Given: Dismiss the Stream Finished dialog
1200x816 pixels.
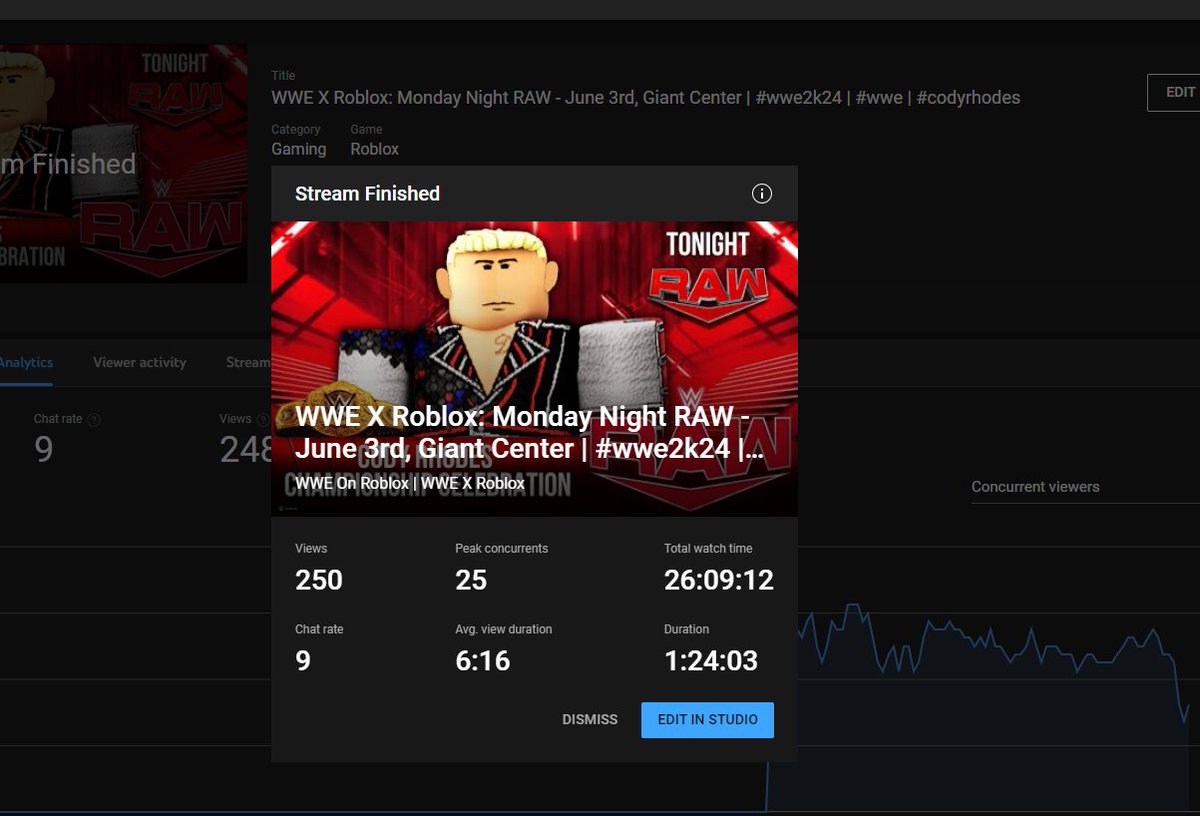Looking at the screenshot, I should 590,720.
